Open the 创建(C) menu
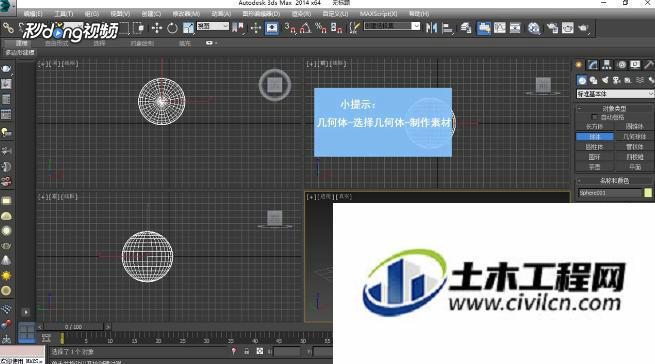The height and width of the screenshot is (364, 655). (151, 14)
